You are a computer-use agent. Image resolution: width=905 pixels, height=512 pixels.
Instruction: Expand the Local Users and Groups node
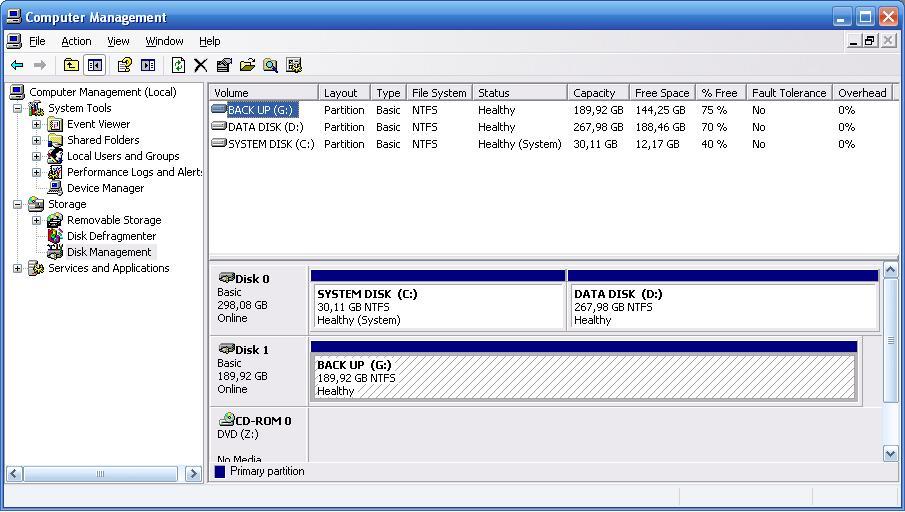(36, 156)
